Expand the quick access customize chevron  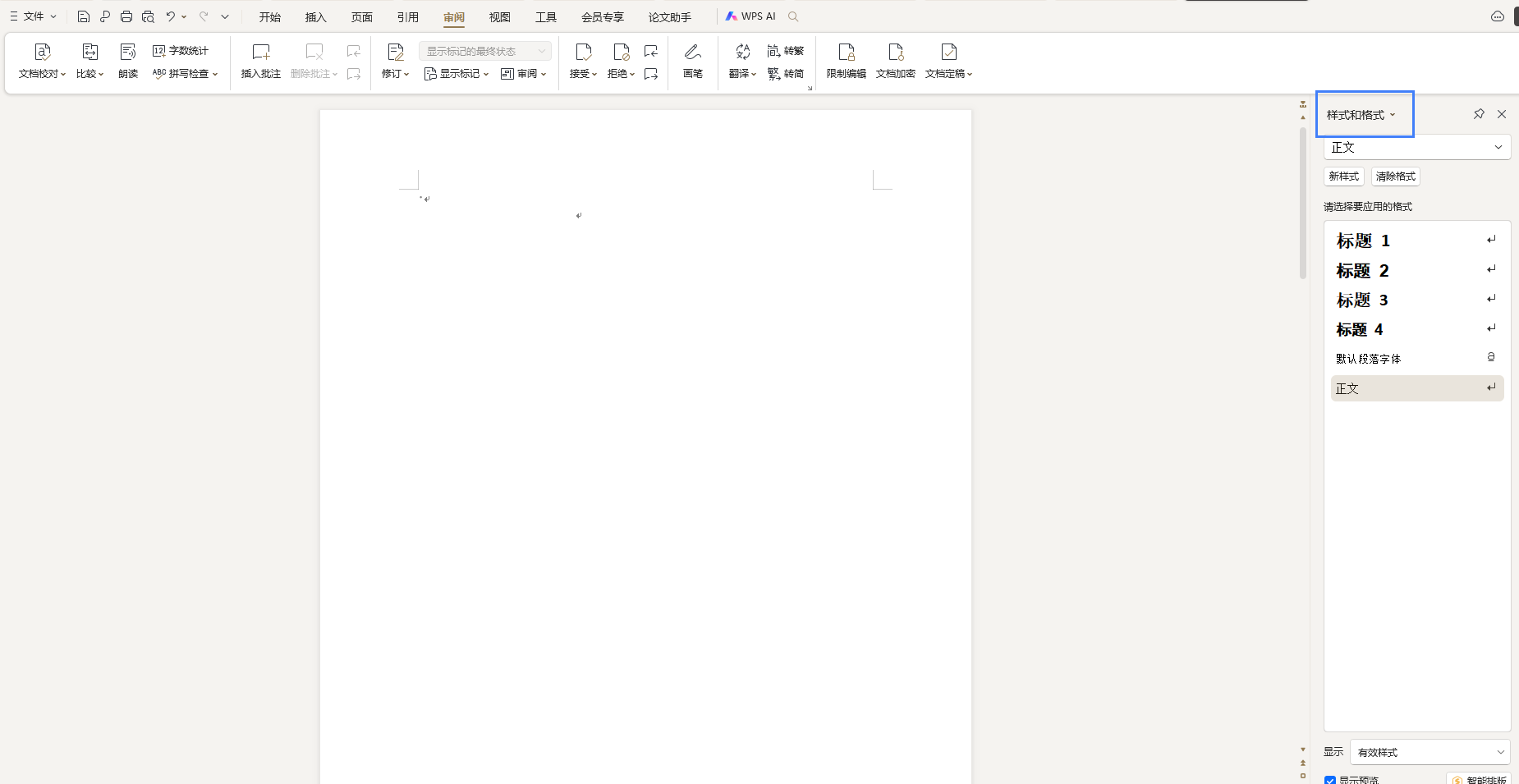(x=225, y=16)
